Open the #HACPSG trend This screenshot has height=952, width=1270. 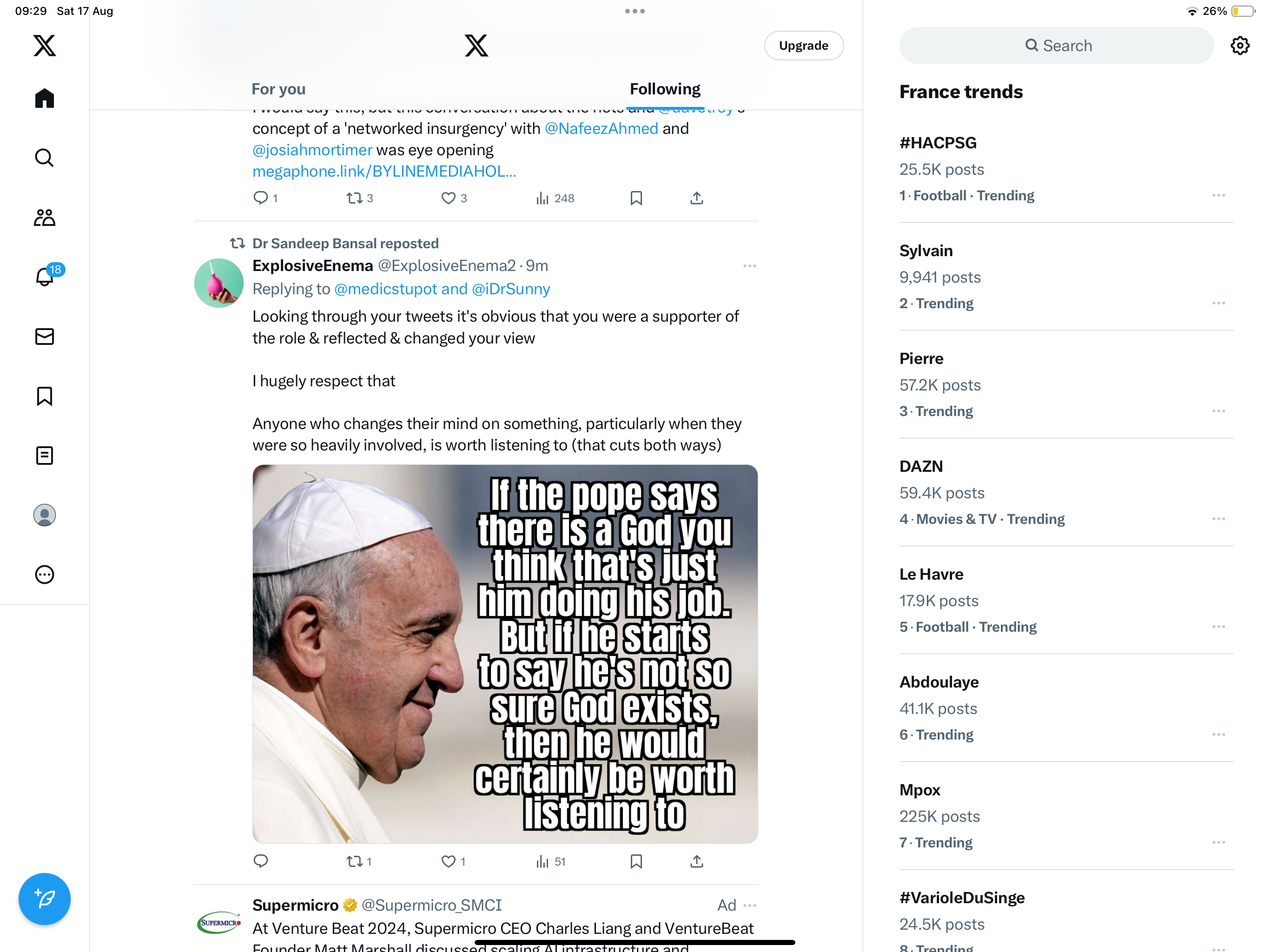click(x=1066, y=169)
